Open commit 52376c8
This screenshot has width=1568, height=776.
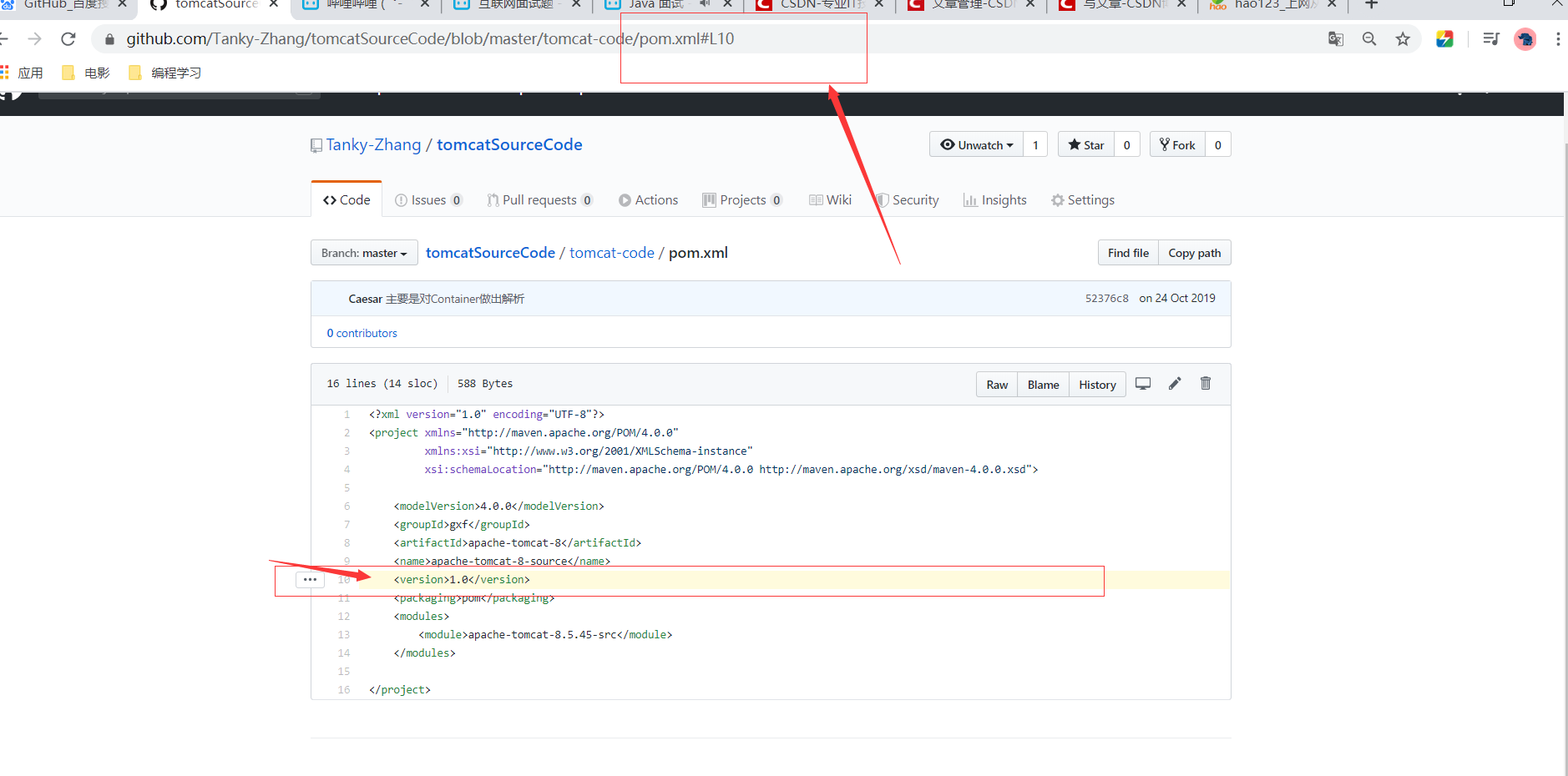click(1106, 299)
